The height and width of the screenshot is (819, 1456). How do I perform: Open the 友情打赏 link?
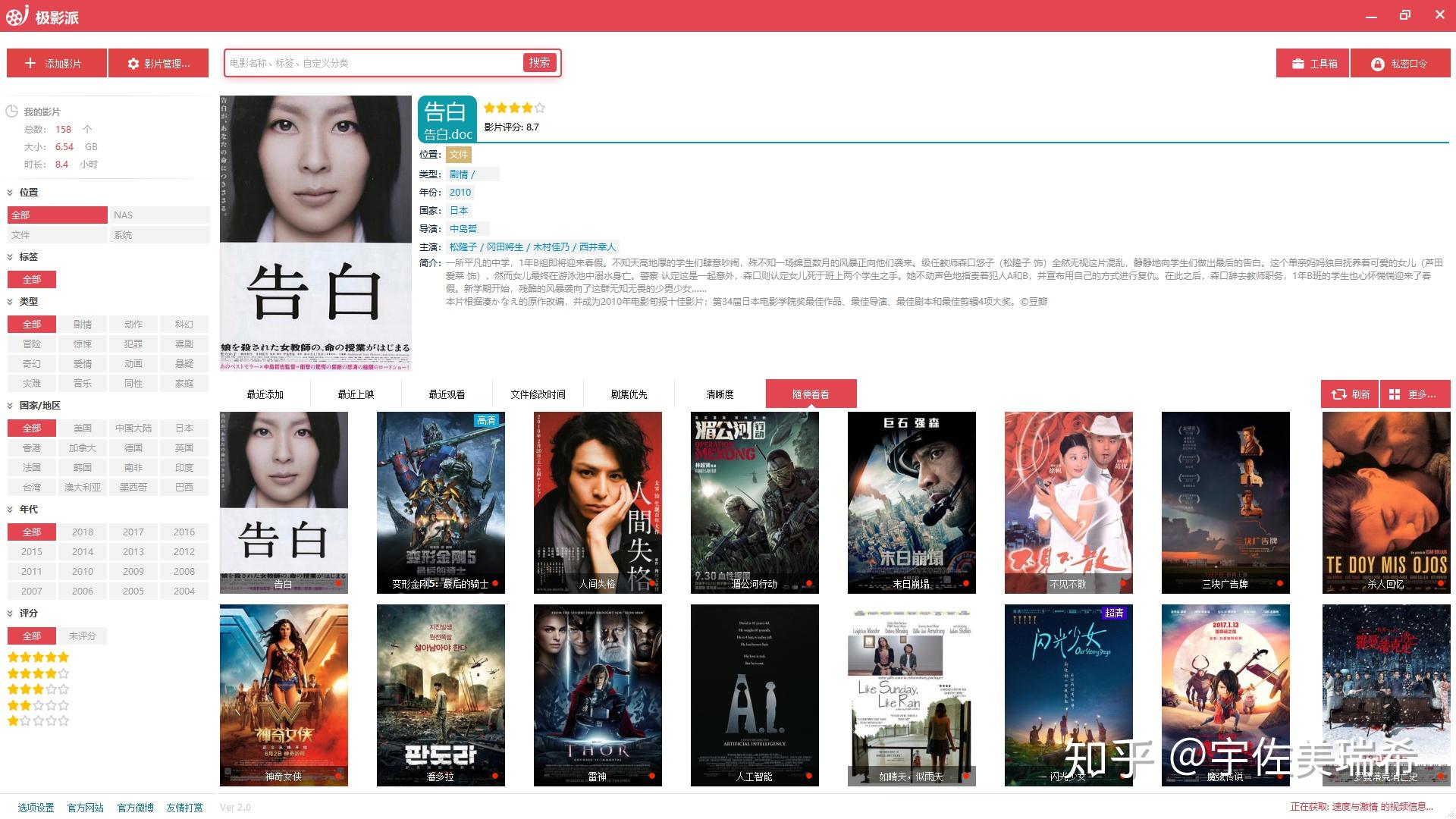[184, 808]
